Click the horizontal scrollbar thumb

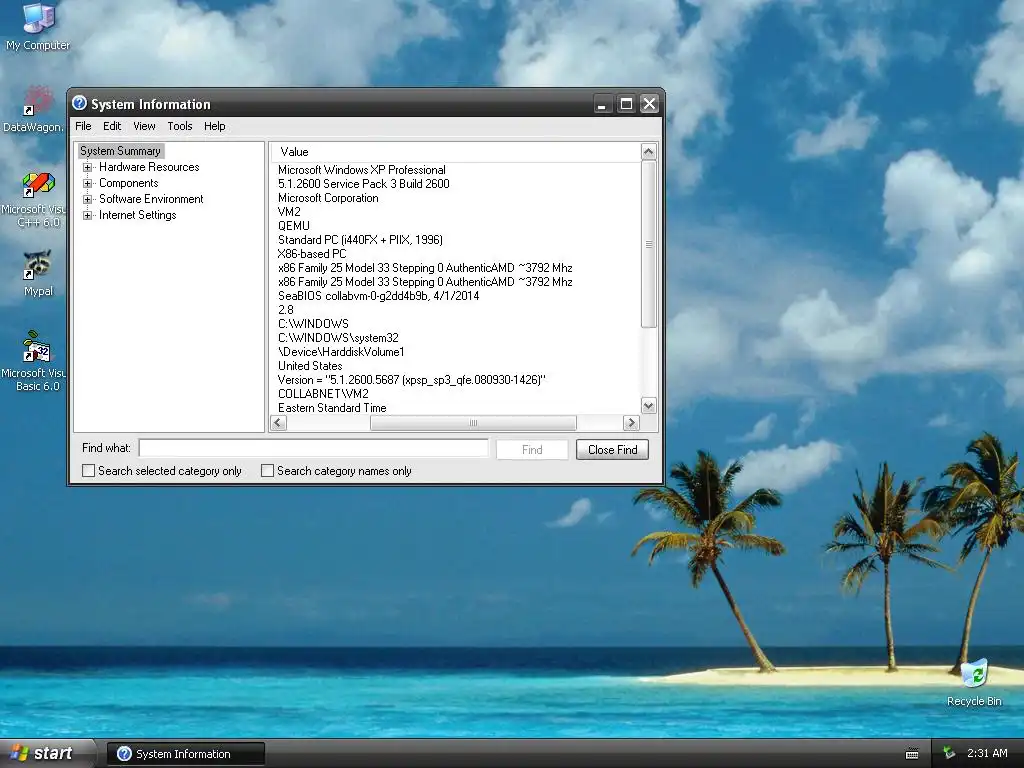pyautogui.click(x=473, y=423)
